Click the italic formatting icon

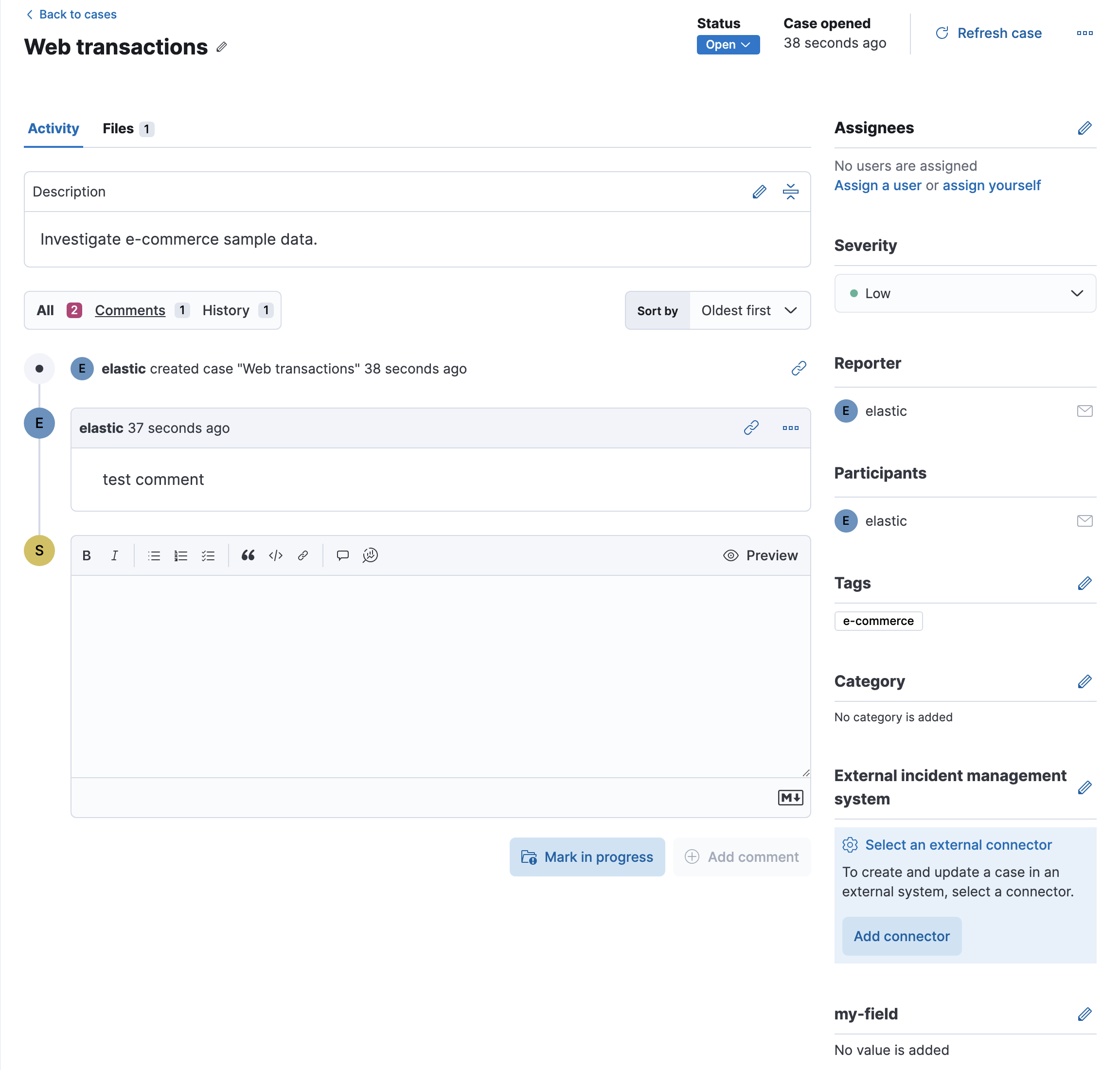[x=113, y=555]
